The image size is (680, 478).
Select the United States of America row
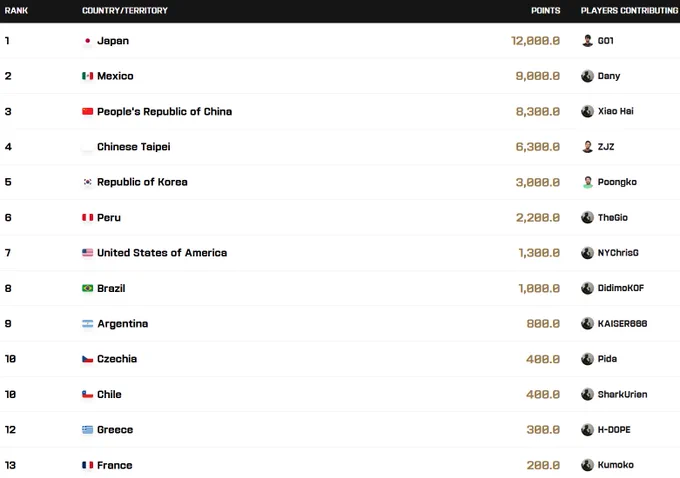click(x=340, y=253)
